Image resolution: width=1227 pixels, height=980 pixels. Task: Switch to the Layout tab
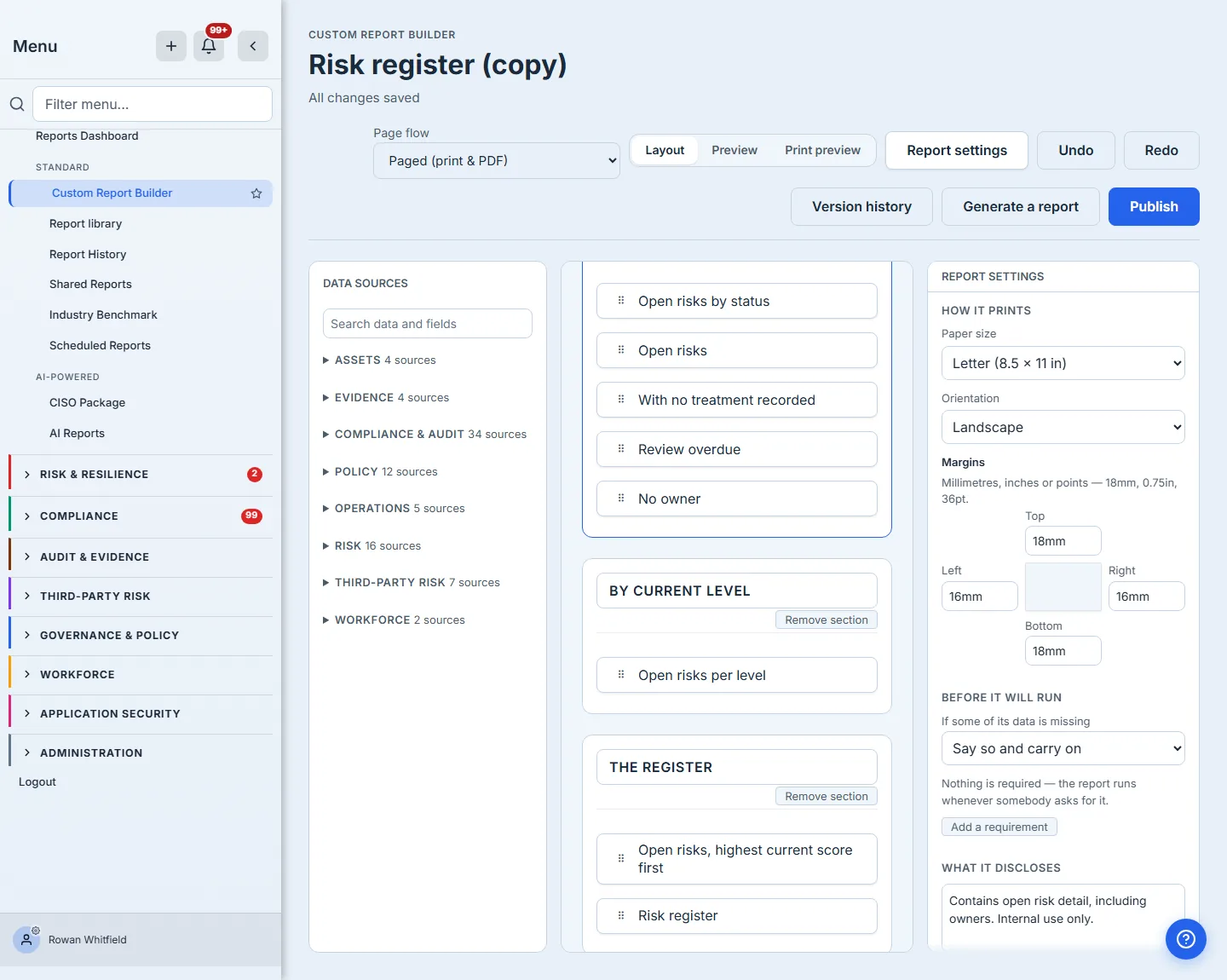pyautogui.click(x=665, y=150)
